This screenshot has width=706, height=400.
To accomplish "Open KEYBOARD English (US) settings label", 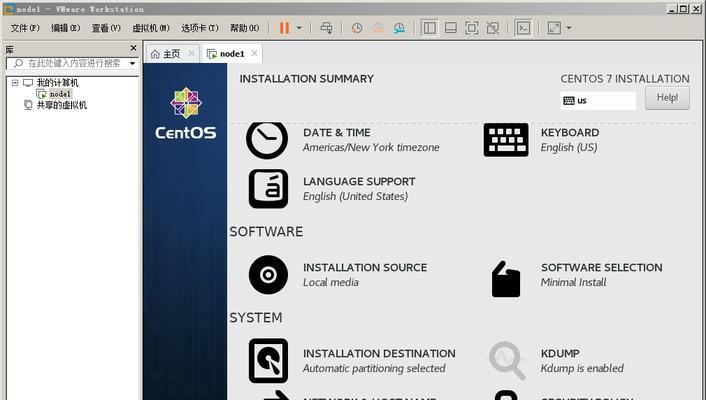I will pos(570,140).
